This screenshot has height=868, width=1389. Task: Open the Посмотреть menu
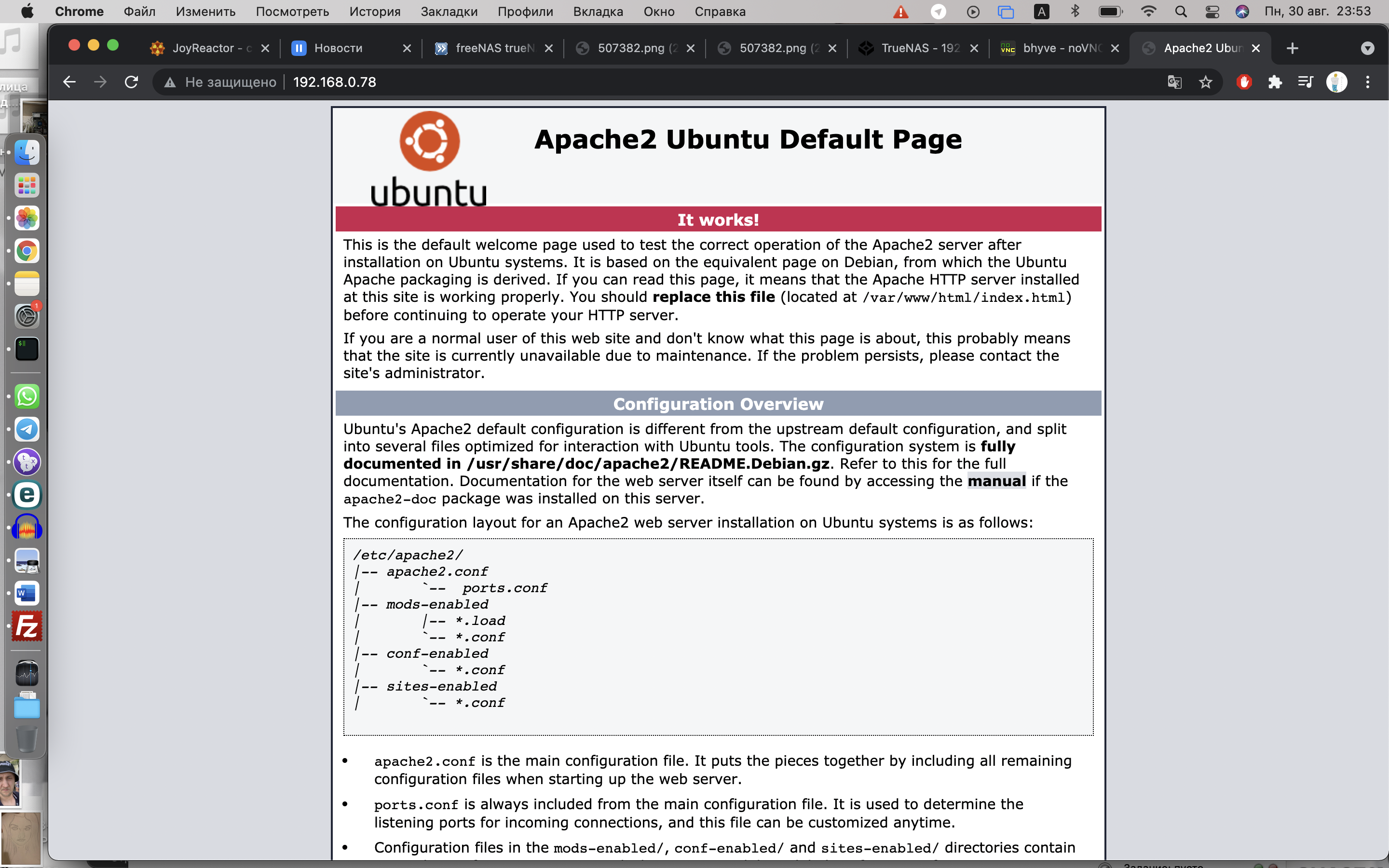[x=292, y=12]
